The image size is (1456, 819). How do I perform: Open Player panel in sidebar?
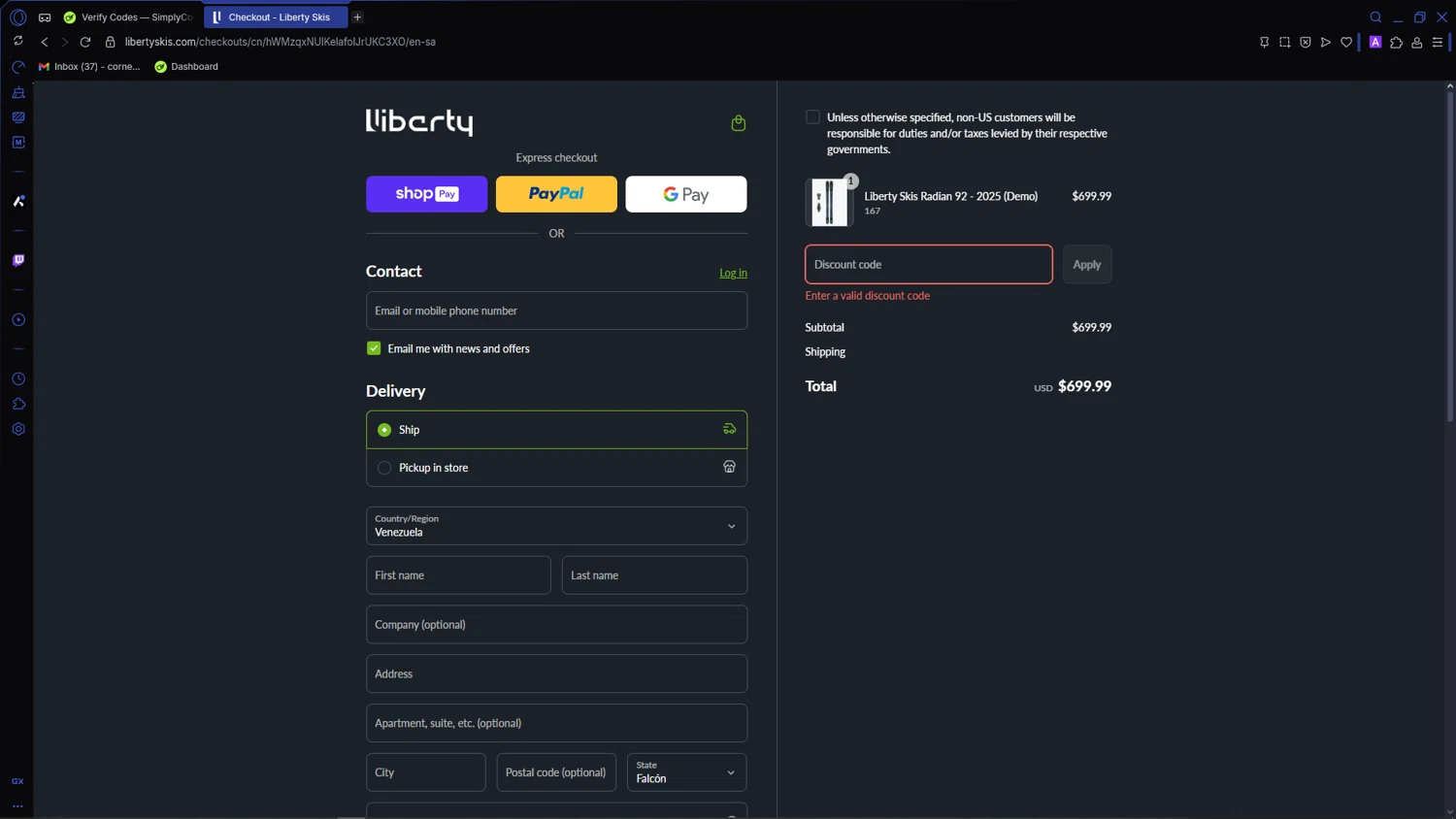18,319
